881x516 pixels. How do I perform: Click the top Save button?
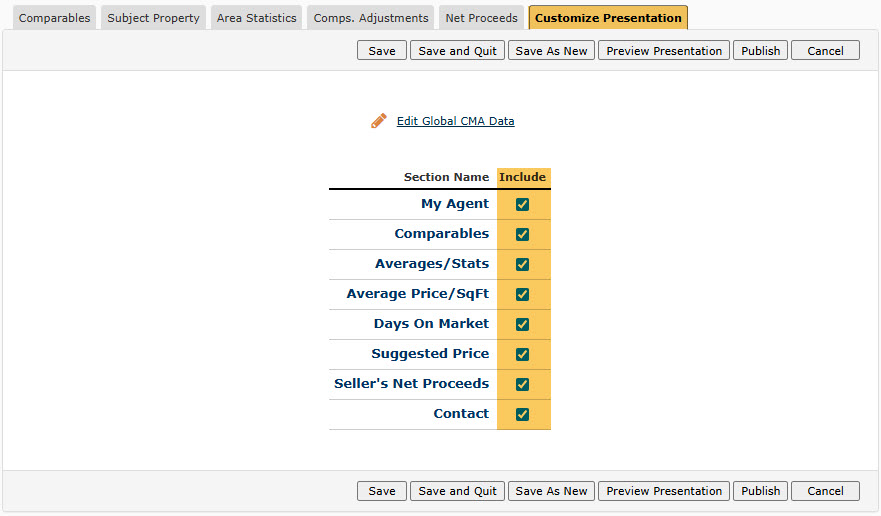(x=382, y=51)
